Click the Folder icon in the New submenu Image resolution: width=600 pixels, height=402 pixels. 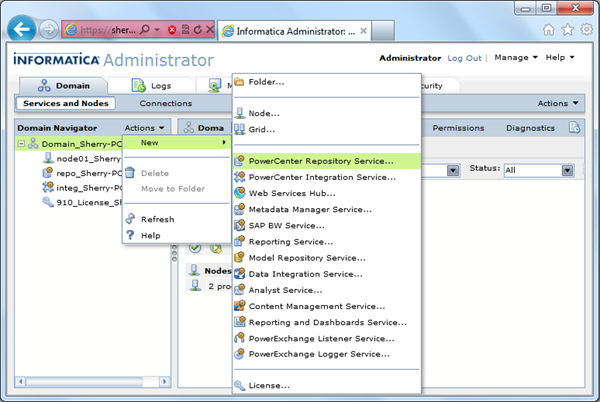(239, 82)
